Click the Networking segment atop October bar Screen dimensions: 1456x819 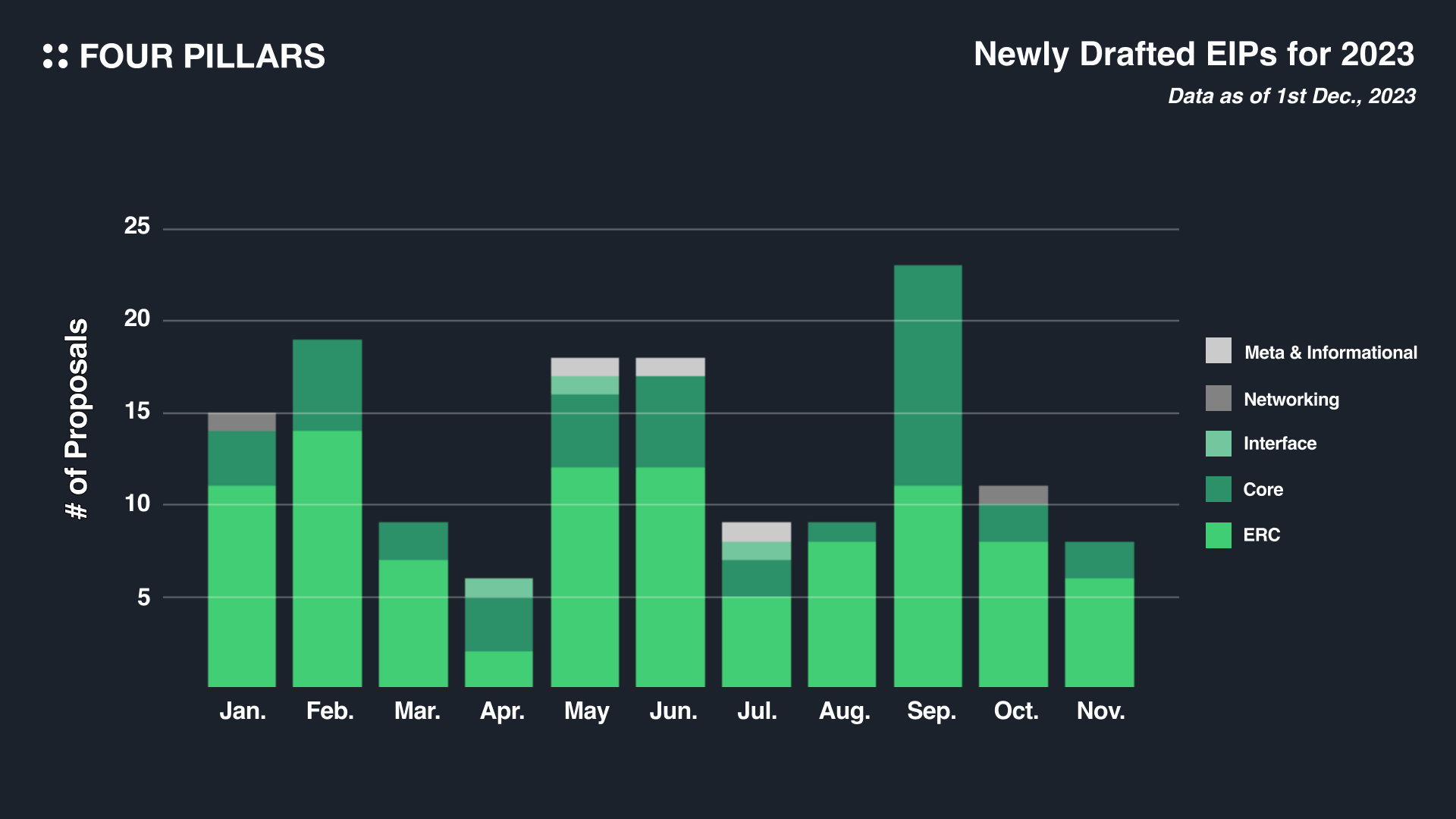click(x=1013, y=495)
